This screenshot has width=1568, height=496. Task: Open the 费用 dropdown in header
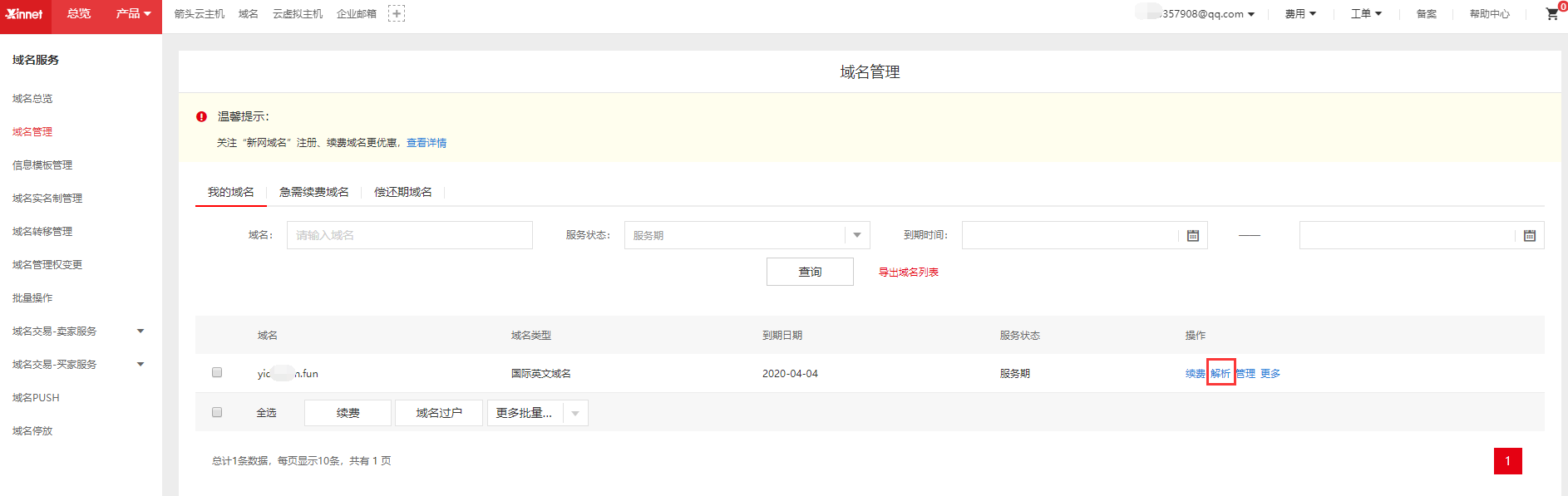[x=1300, y=14]
